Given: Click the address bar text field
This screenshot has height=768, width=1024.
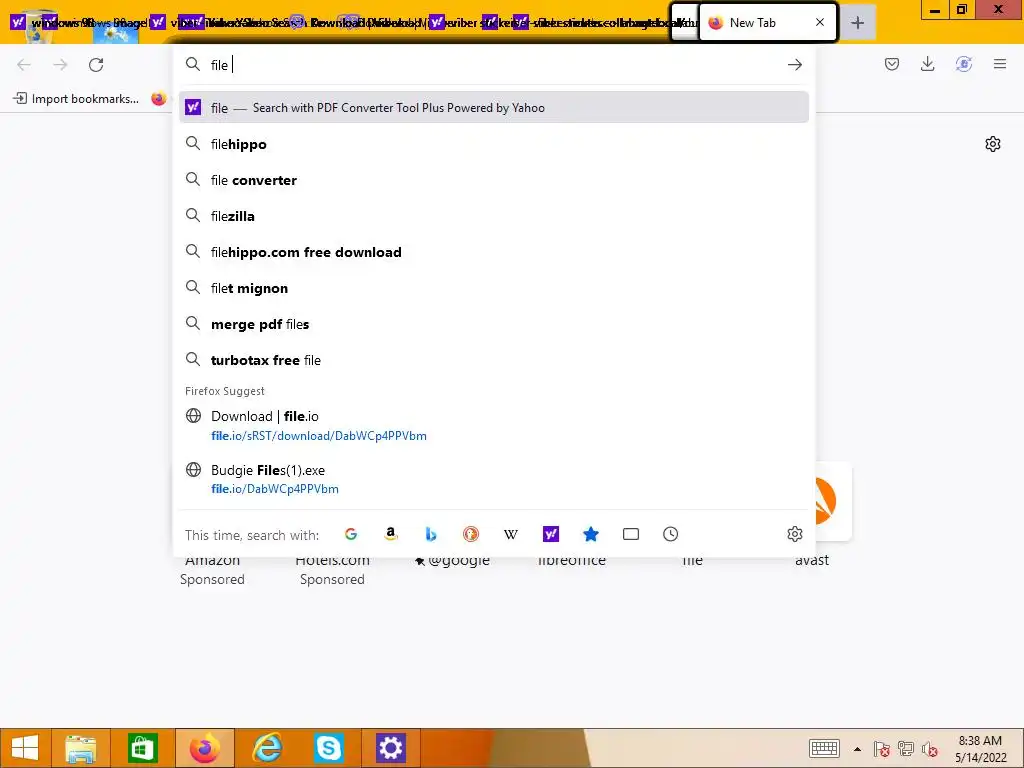Looking at the screenshot, I should tap(493, 65).
